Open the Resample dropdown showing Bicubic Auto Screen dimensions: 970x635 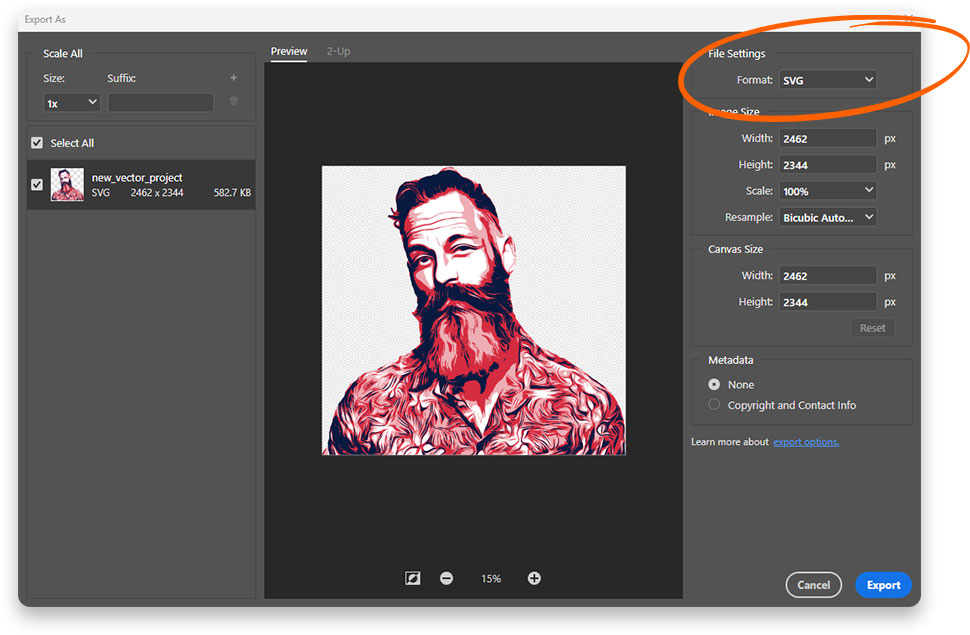pyautogui.click(x=827, y=216)
